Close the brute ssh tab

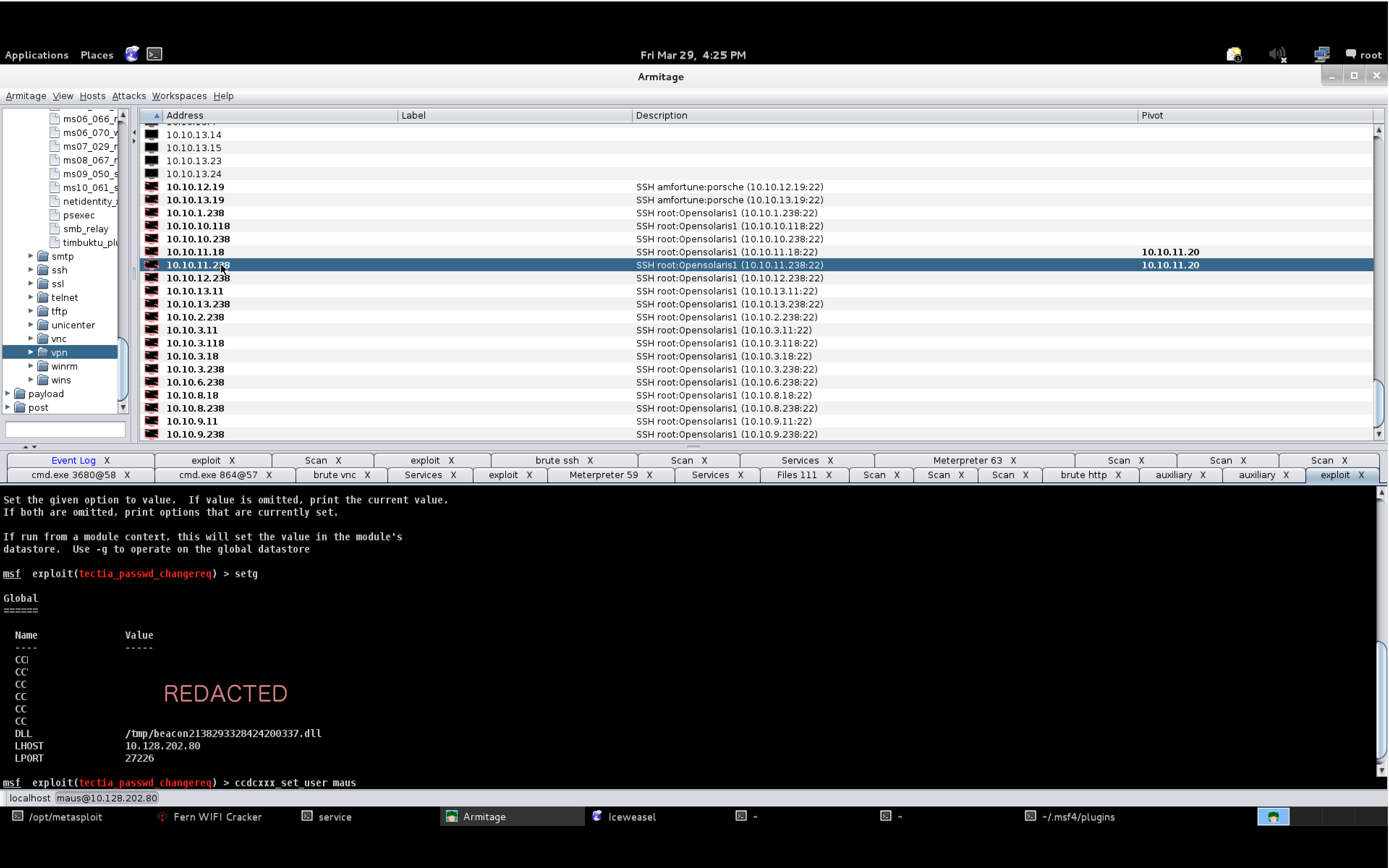590,460
